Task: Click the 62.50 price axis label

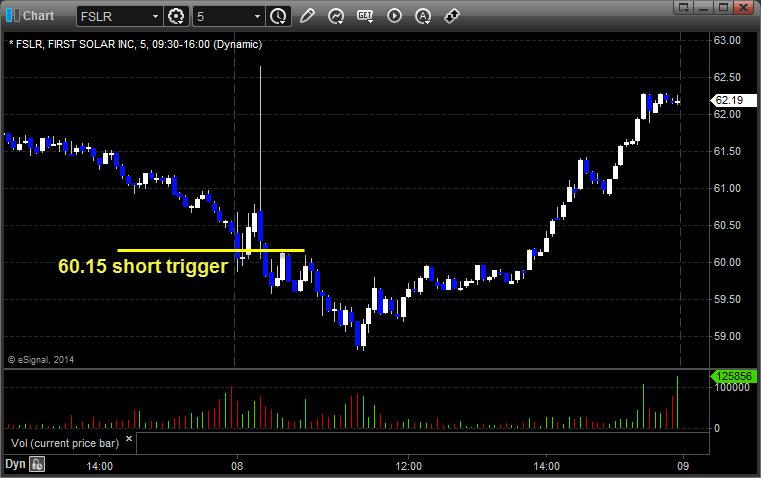Action: click(x=727, y=77)
